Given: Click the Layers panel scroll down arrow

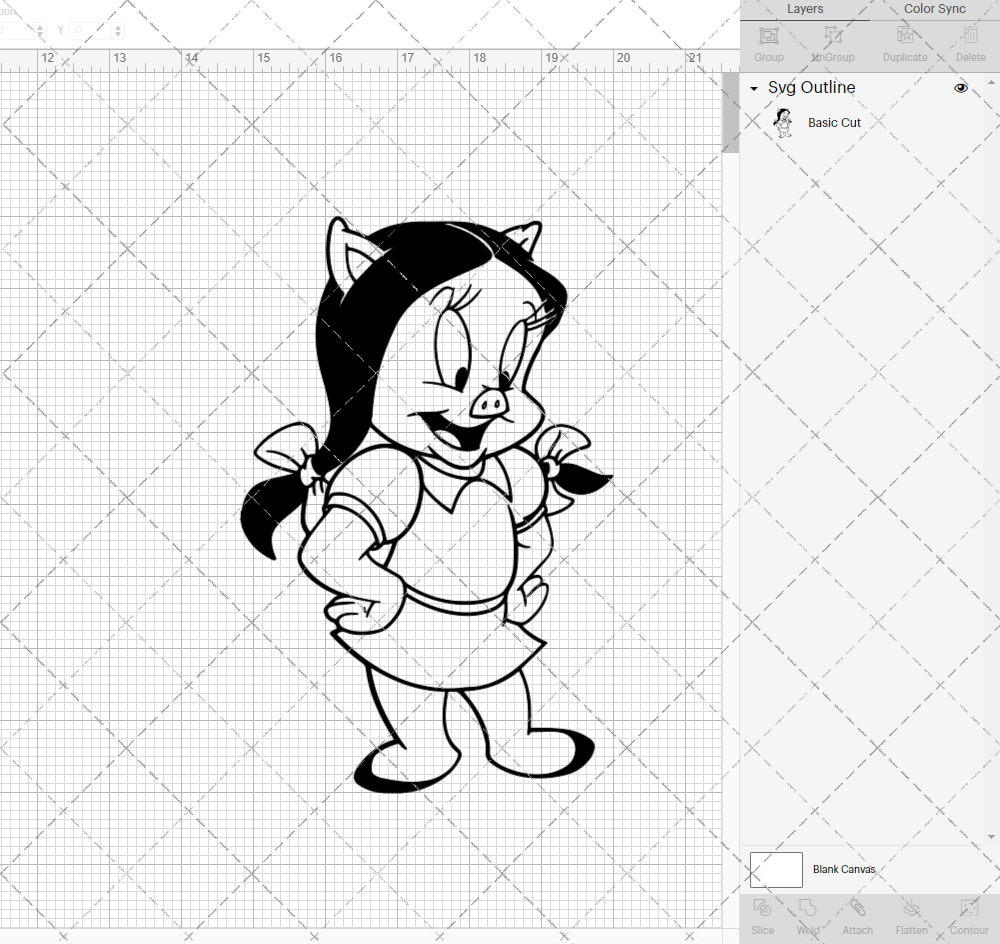Looking at the screenshot, I should click(990, 837).
